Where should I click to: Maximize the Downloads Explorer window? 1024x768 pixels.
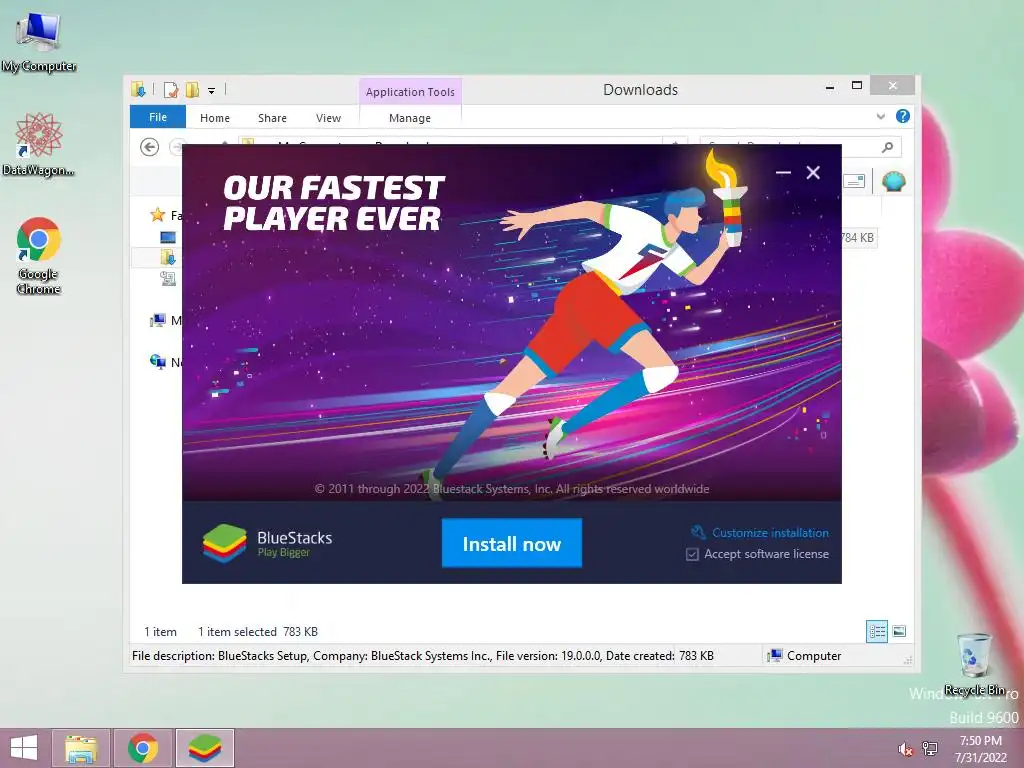(857, 86)
